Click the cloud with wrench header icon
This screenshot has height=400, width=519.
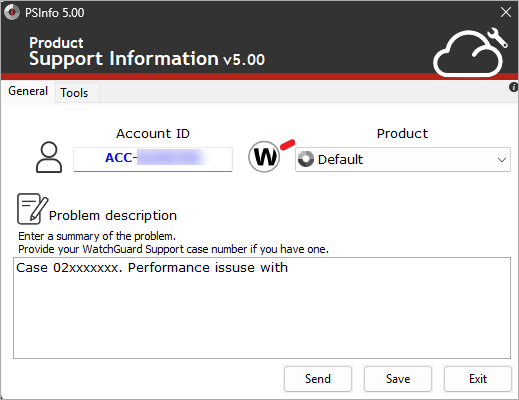coord(470,53)
